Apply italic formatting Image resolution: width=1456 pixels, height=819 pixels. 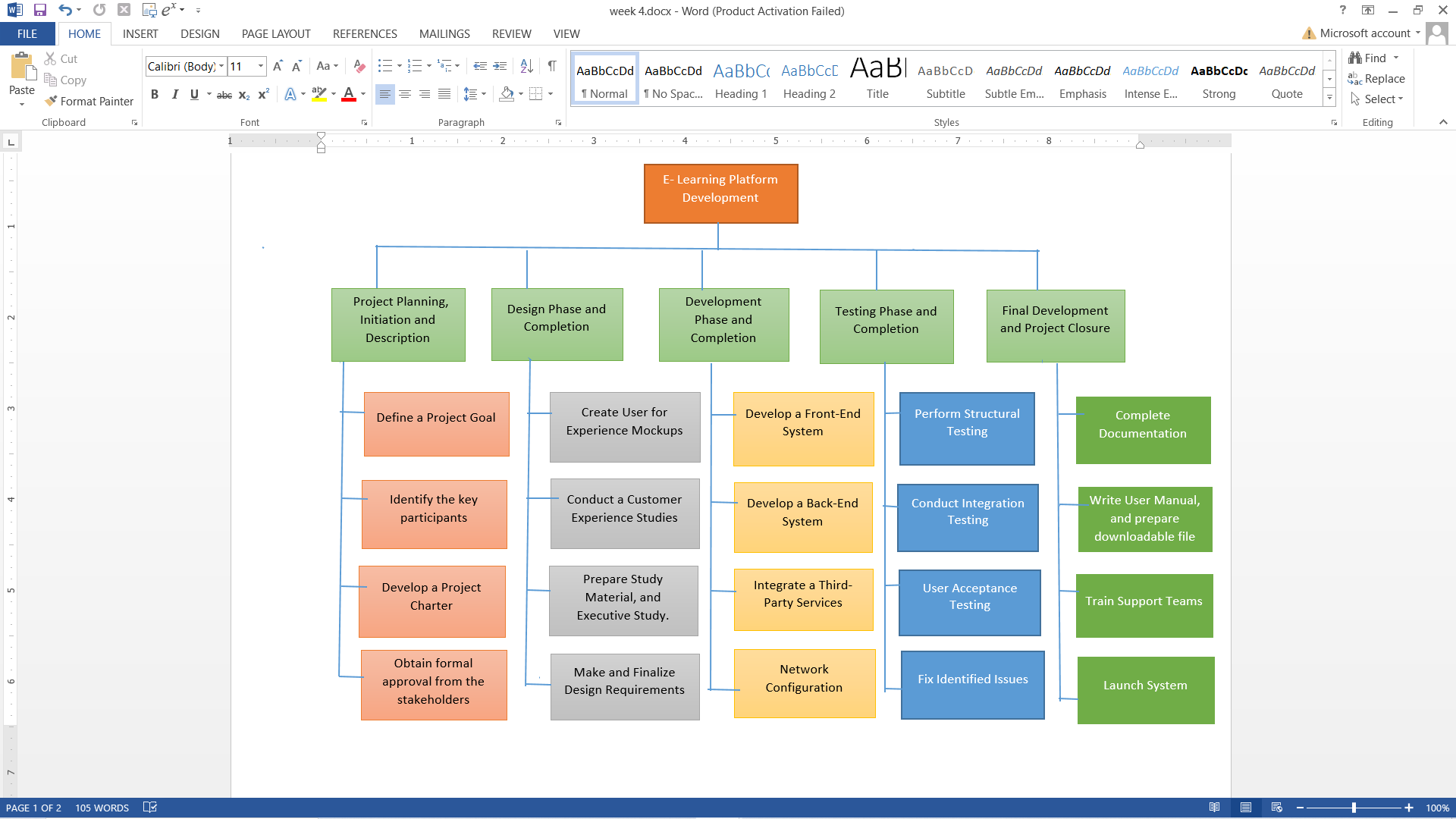tap(174, 94)
